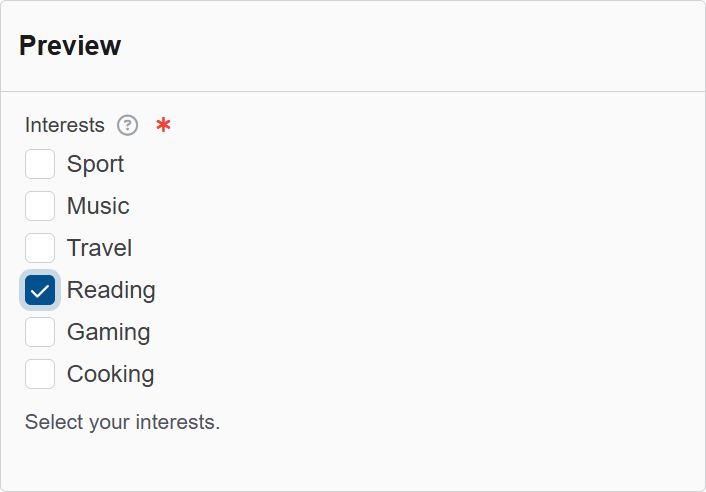Click the Music option label text
This screenshot has height=492, width=706.
coord(98,206)
